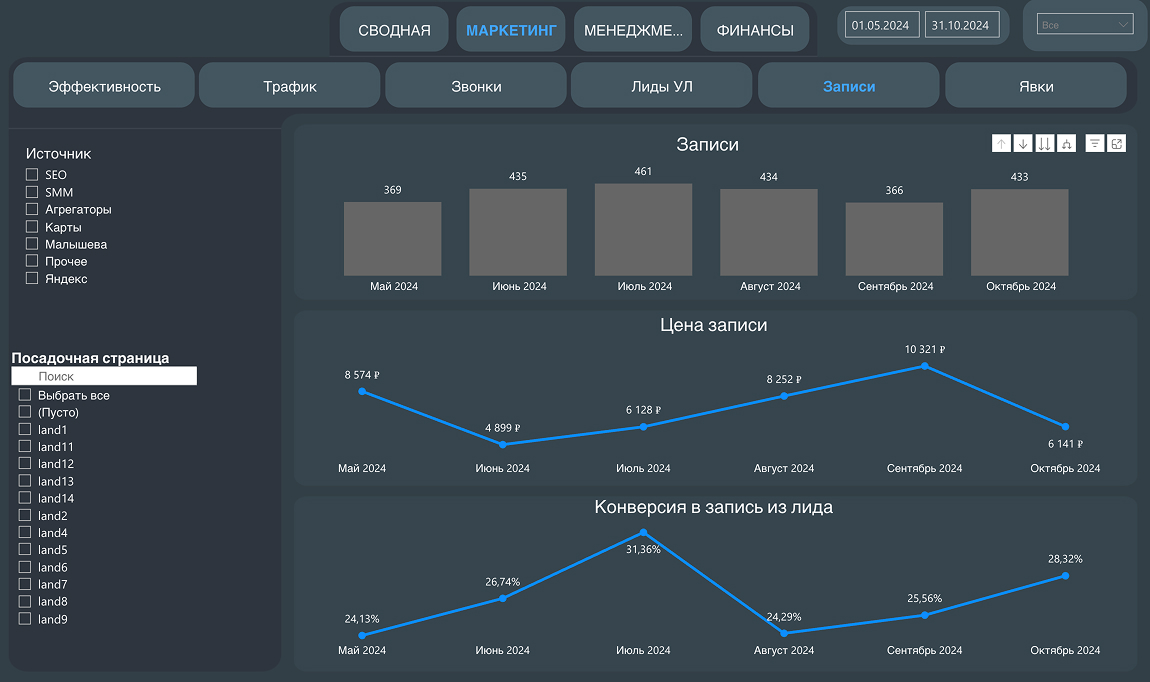The image size is (1150, 682).
Task: Open the СВОДНАЯ section tab
Action: pos(394,30)
